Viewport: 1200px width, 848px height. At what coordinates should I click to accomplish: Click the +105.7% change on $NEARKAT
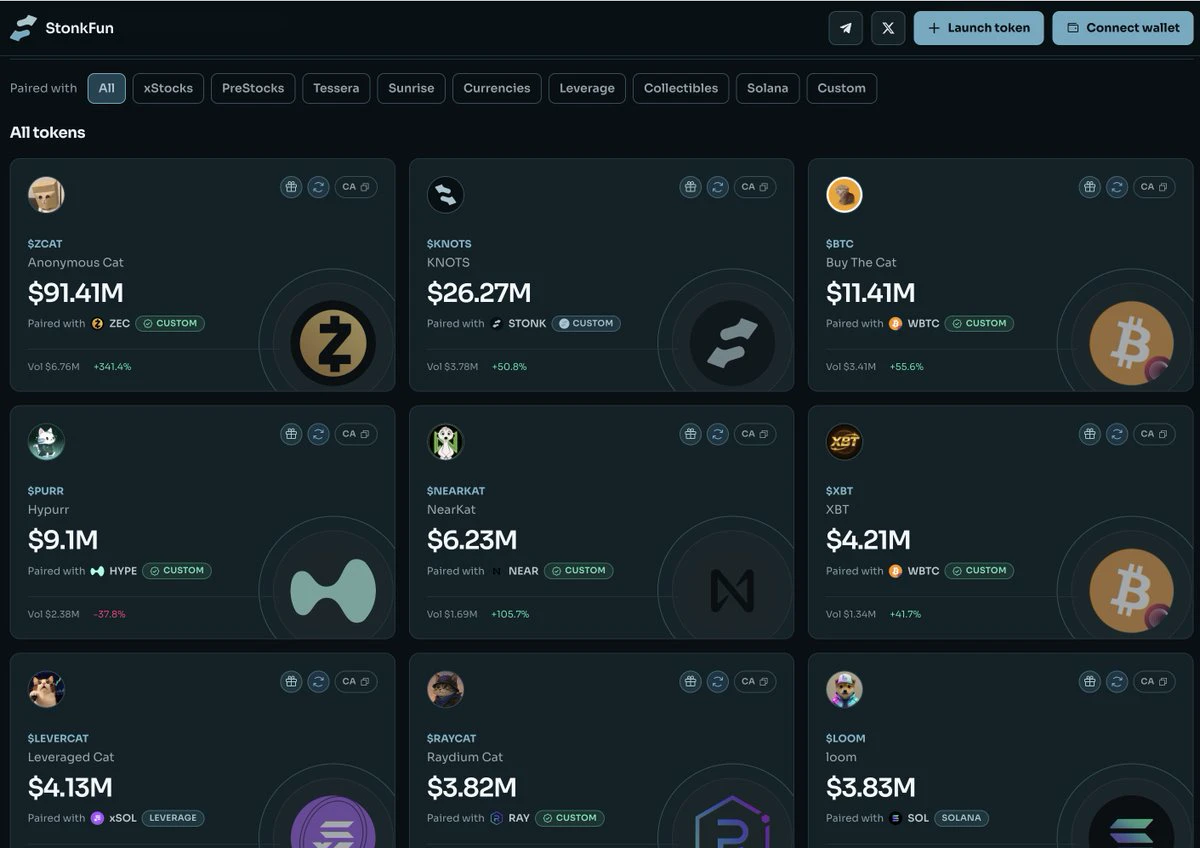510,614
